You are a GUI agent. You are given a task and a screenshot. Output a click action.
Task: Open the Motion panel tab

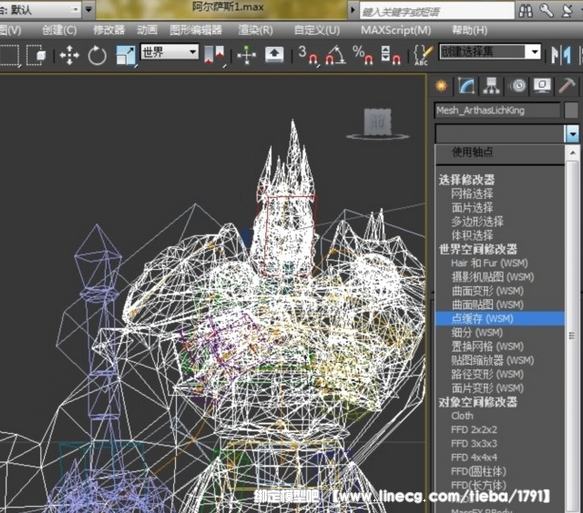(518, 86)
